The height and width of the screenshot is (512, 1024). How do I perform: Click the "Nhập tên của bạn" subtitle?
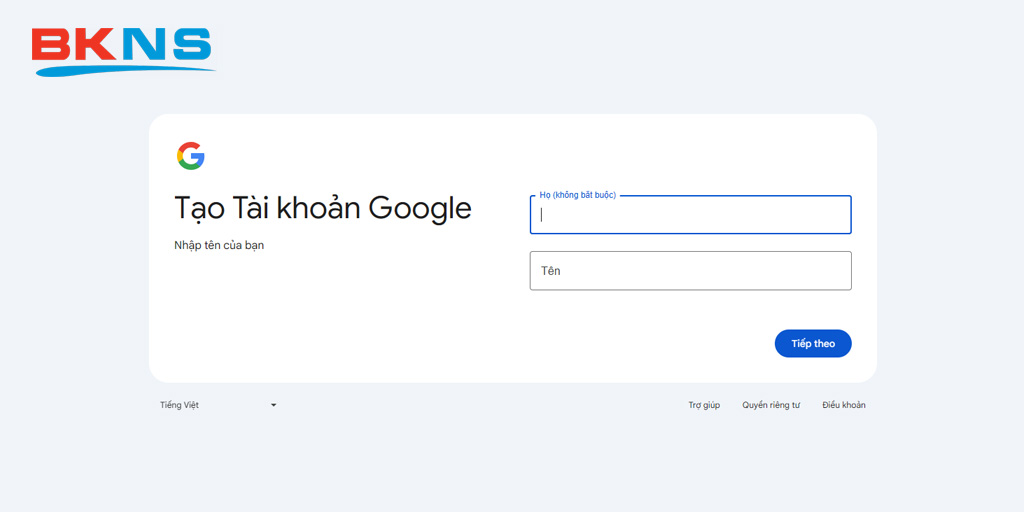[219, 245]
